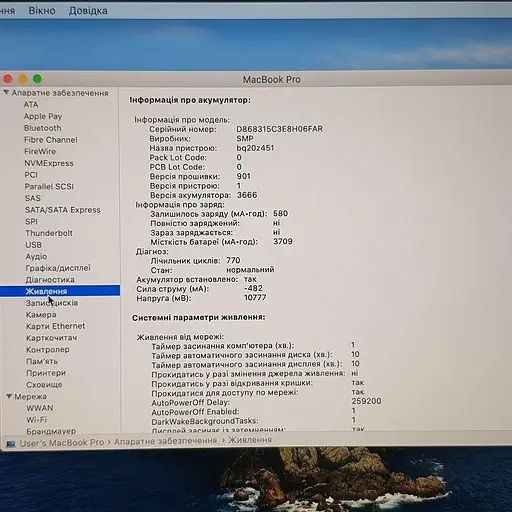Select Брандмауер in the sidebar
The image size is (512, 512).
(x=51, y=431)
